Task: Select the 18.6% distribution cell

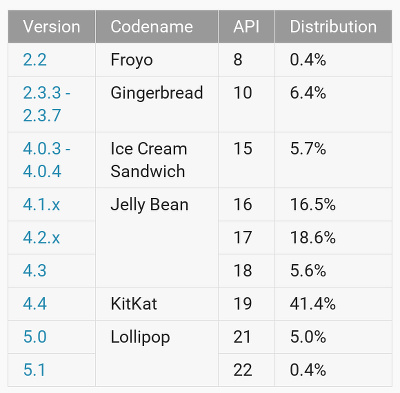Action: 333,238
